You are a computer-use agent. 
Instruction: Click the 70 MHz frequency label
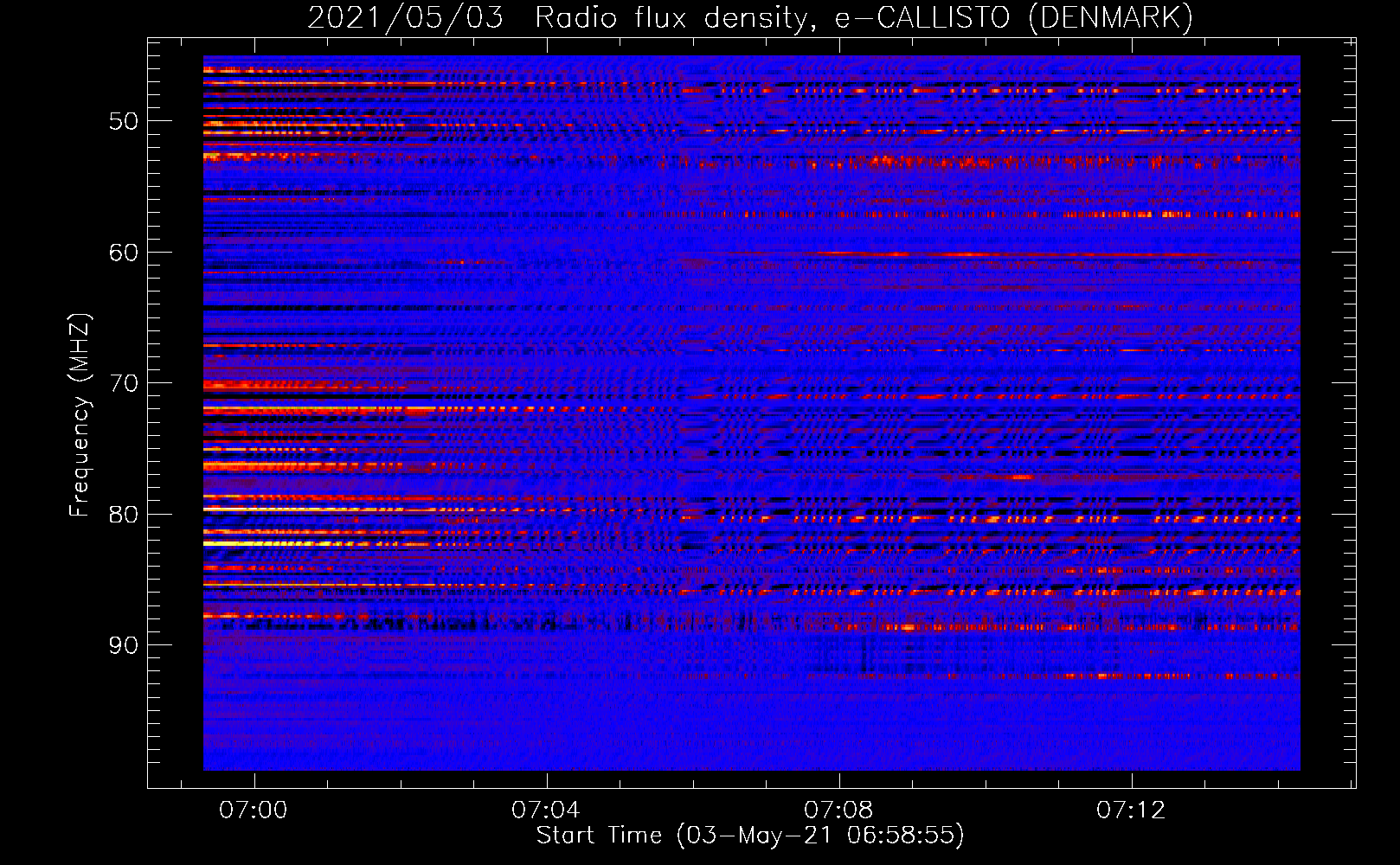point(124,383)
